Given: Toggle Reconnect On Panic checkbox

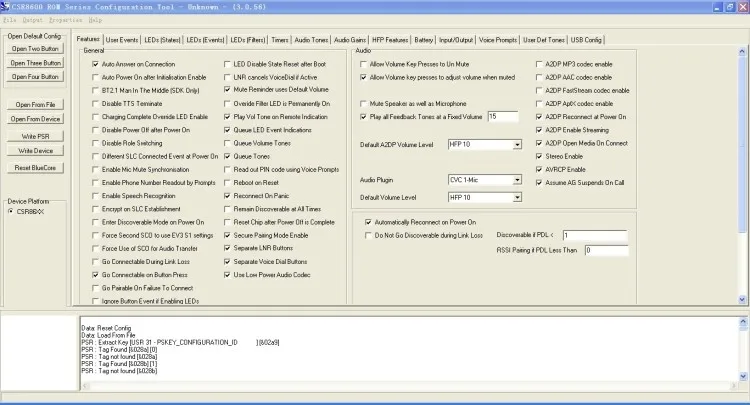Looking at the screenshot, I should [227, 196].
